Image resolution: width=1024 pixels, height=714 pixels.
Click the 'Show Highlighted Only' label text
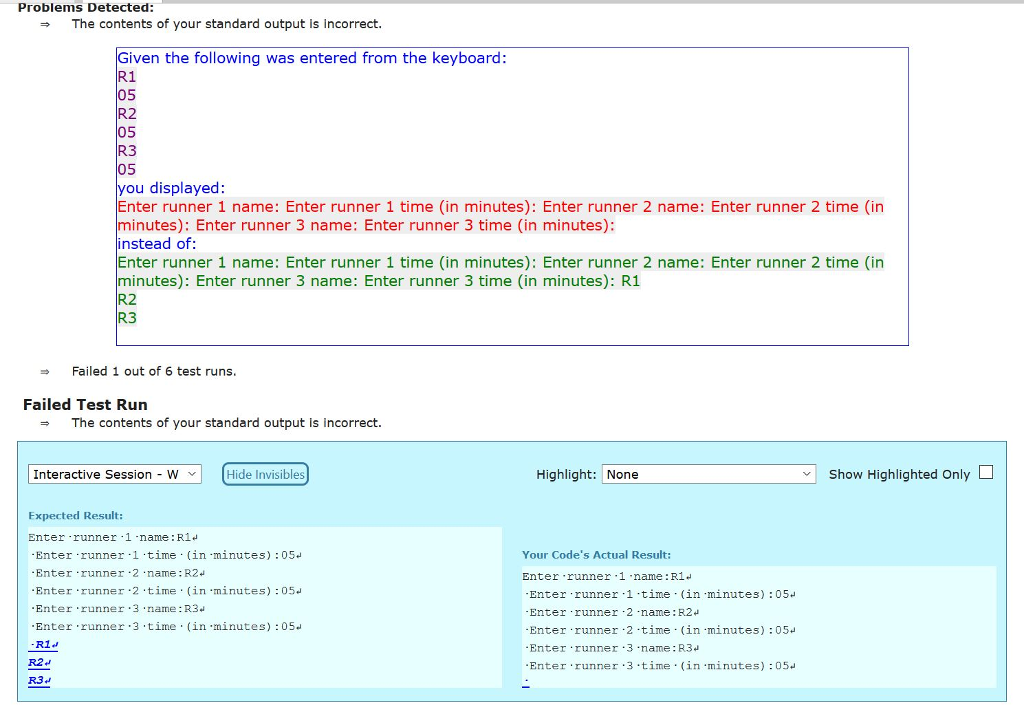click(x=899, y=474)
